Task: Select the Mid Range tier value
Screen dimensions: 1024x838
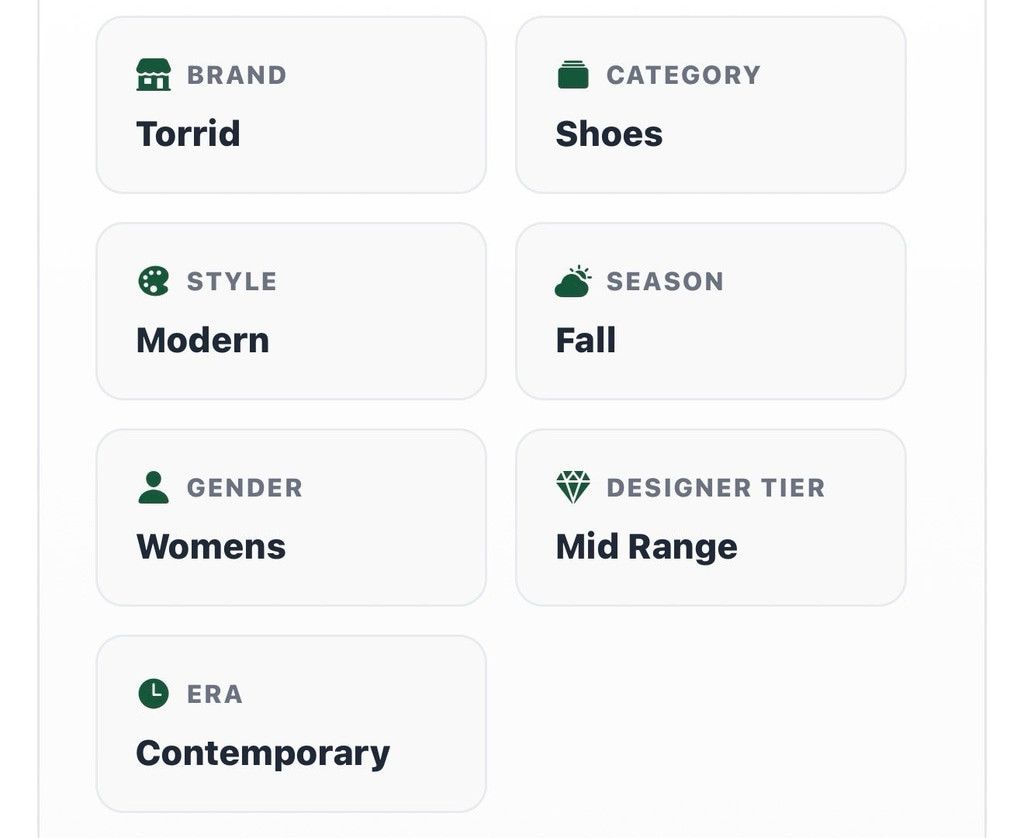Action: pos(647,547)
